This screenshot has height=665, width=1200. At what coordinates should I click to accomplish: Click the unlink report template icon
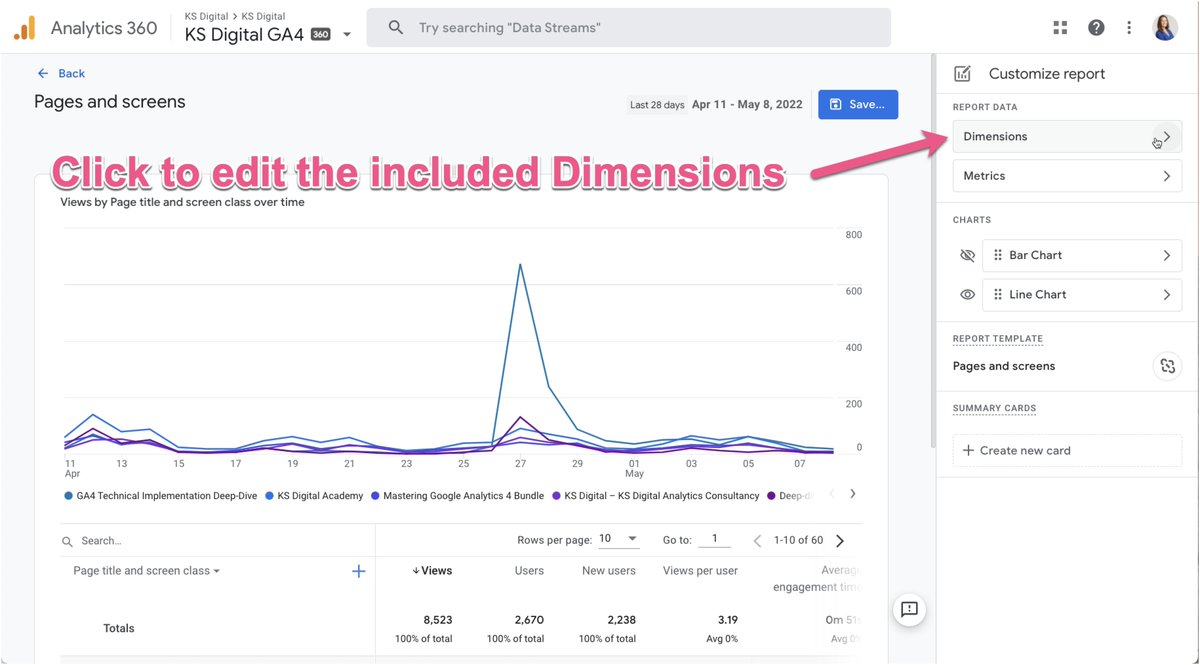pos(1167,366)
